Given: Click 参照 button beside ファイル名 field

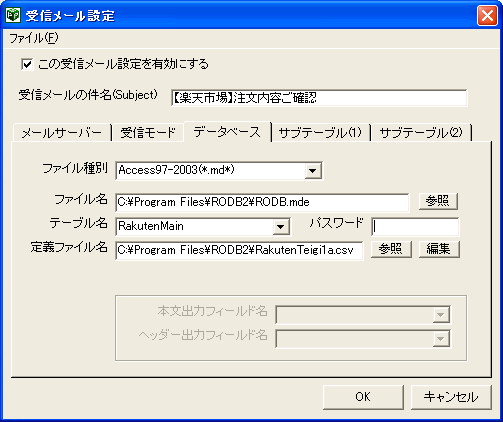Looking at the screenshot, I should (x=438, y=201).
